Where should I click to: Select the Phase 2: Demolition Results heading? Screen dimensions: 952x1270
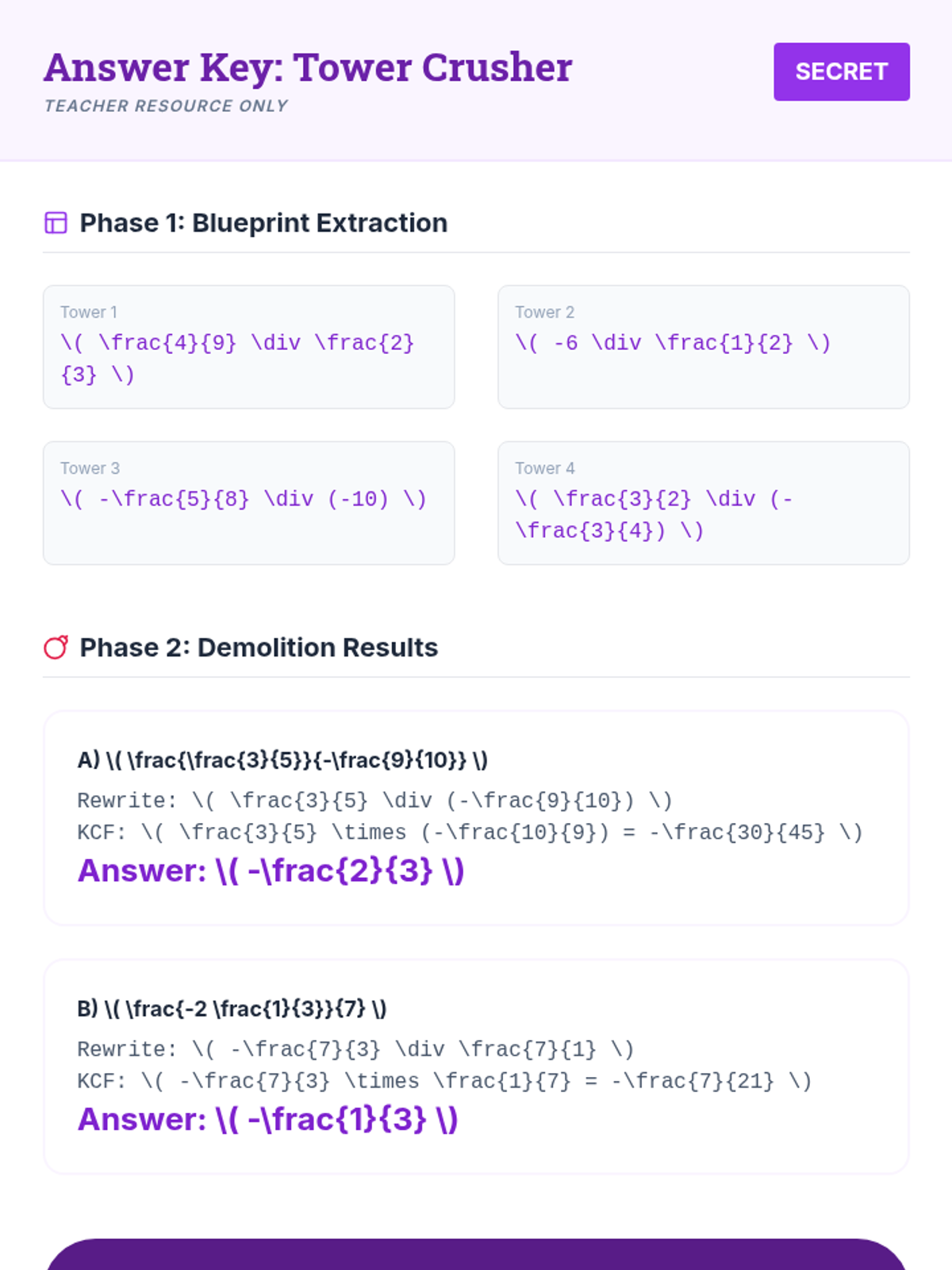pyautogui.click(x=259, y=648)
